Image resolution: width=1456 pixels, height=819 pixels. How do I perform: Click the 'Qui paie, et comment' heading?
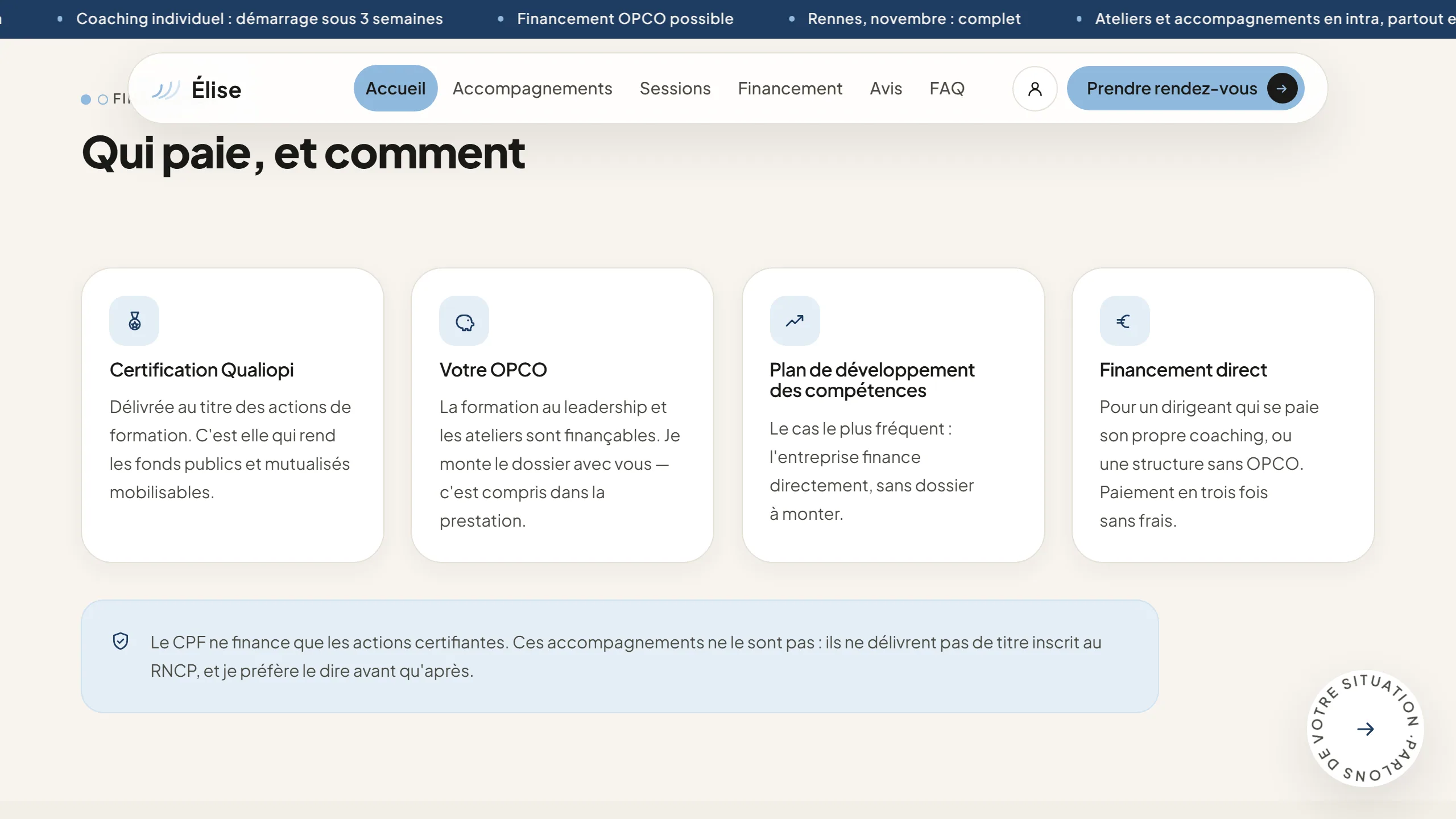click(303, 153)
